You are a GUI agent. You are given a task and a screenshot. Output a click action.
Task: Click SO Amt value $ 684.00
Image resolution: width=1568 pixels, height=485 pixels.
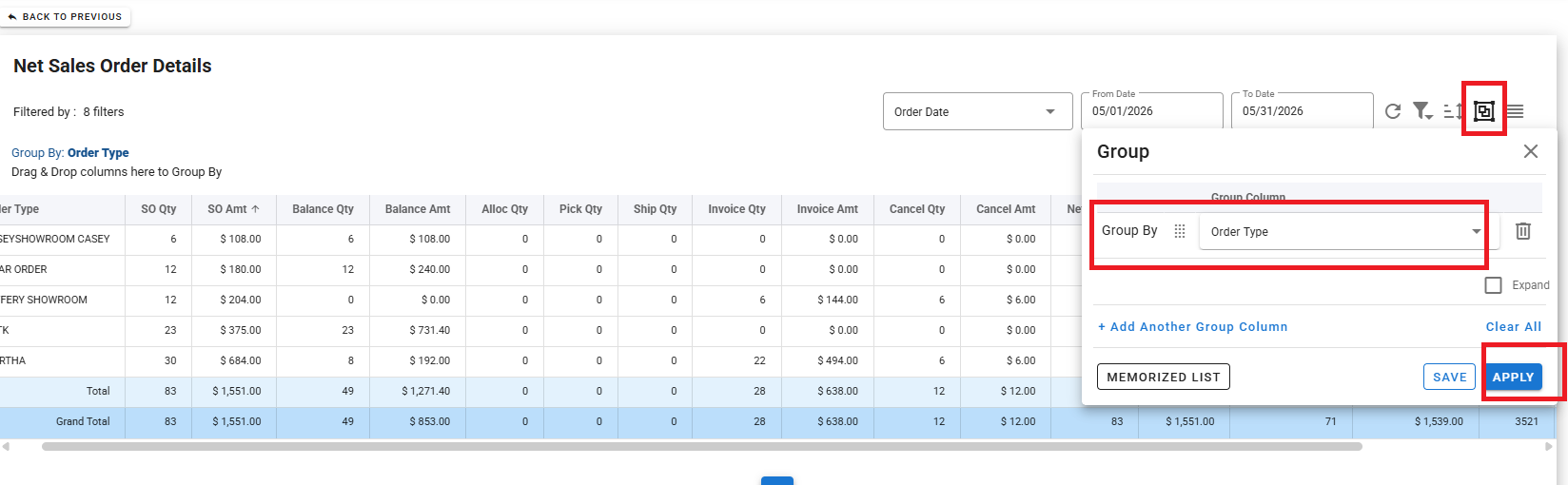pos(241,360)
